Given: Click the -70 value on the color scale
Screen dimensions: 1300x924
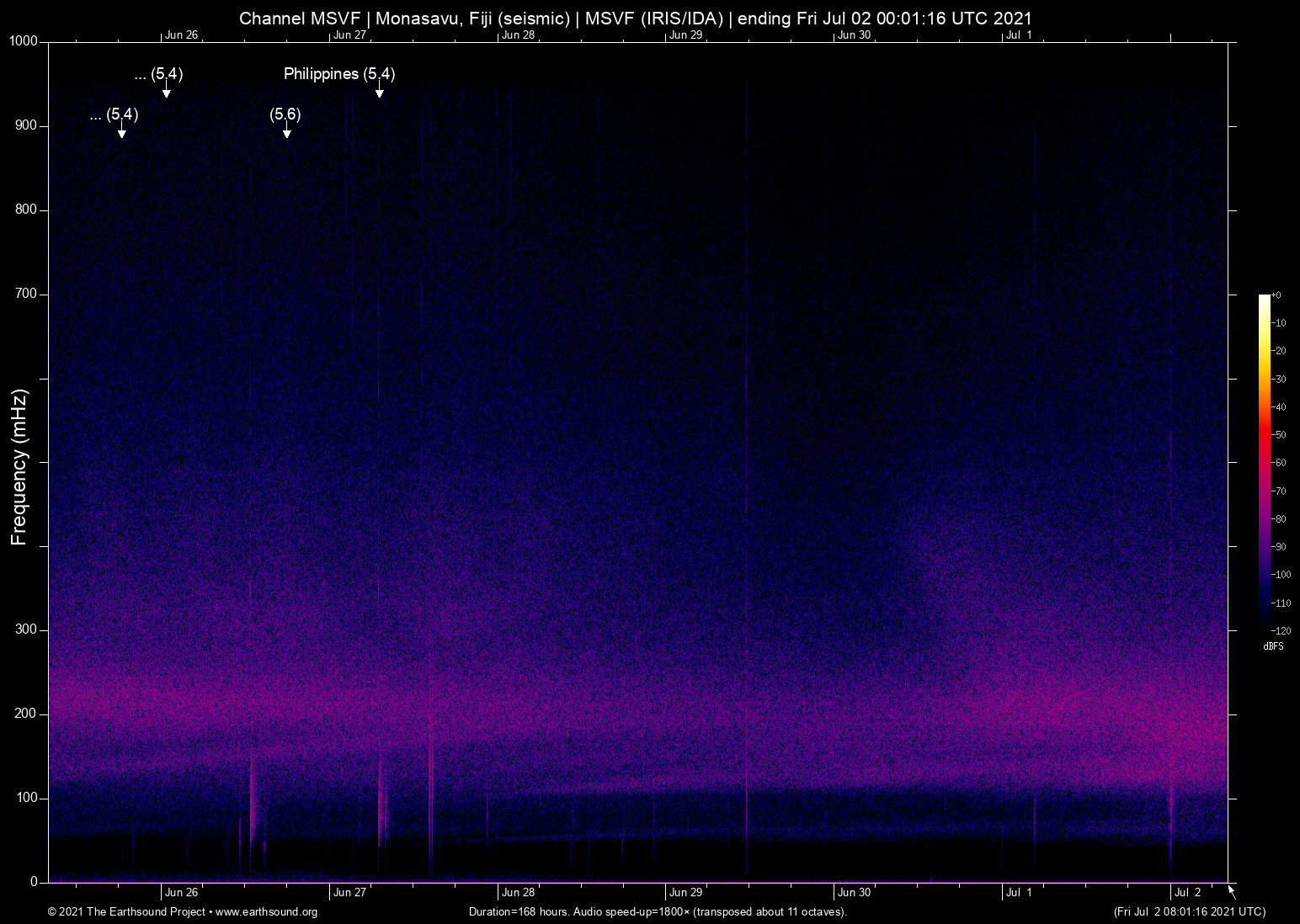Looking at the screenshot, I should tap(1279, 491).
